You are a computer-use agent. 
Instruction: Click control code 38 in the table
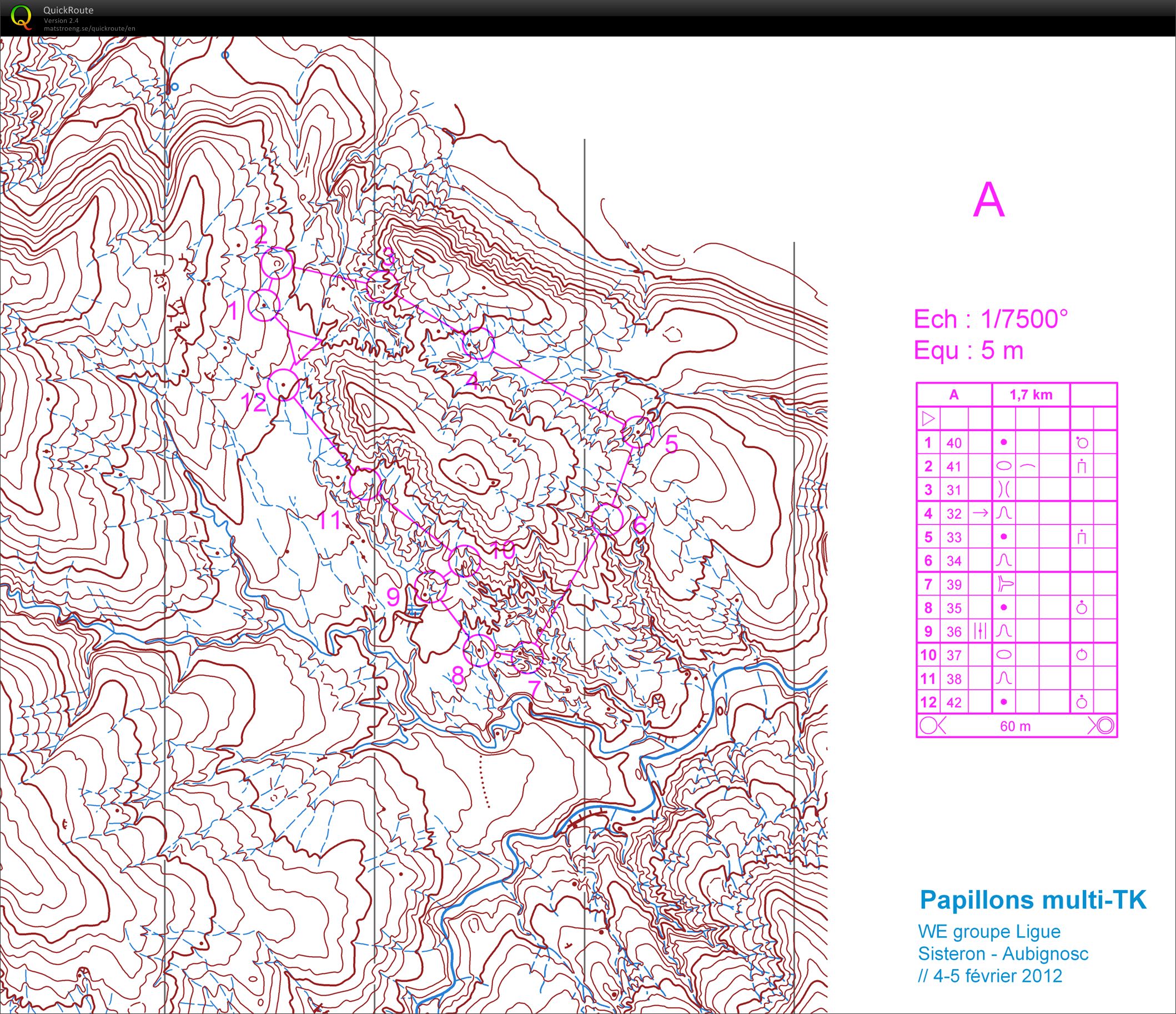pos(954,679)
